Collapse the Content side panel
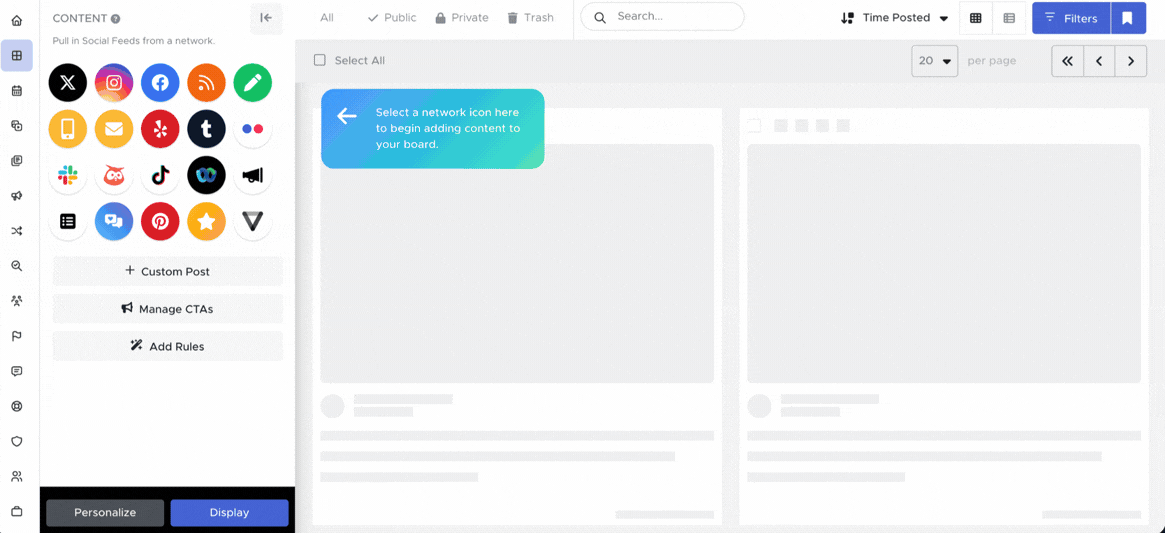Screen dimensions: 1165x533 coord(266,19)
